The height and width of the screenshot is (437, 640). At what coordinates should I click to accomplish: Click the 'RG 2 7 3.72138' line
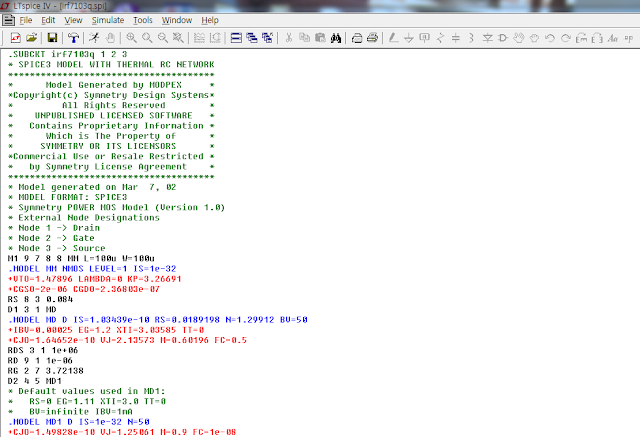pos(46,370)
